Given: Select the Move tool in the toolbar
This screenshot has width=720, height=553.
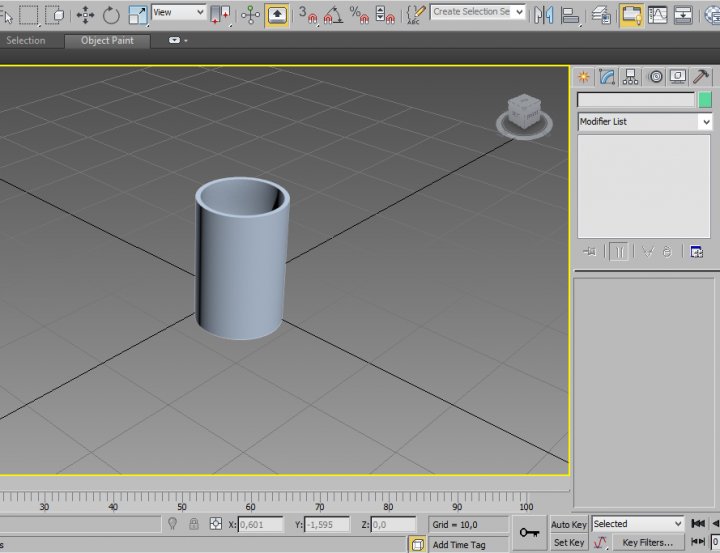Looking at the screenshot, I should [x=85, y=14].
